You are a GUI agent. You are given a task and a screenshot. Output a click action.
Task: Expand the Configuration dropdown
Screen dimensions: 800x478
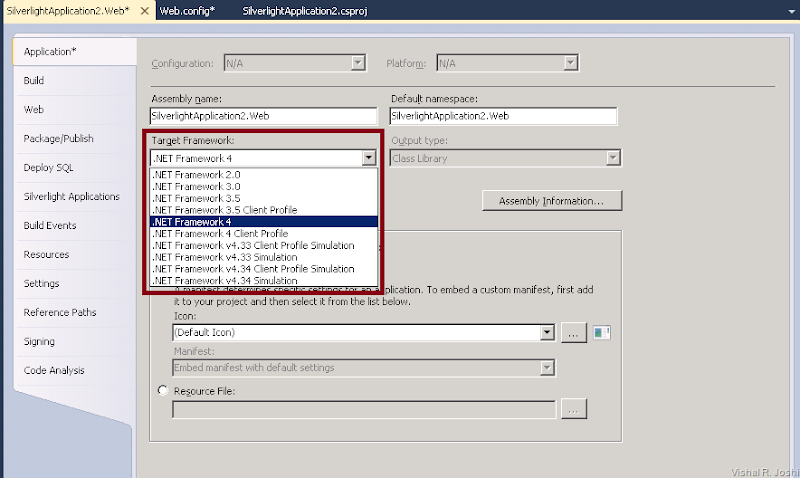(x=358, y=63)
